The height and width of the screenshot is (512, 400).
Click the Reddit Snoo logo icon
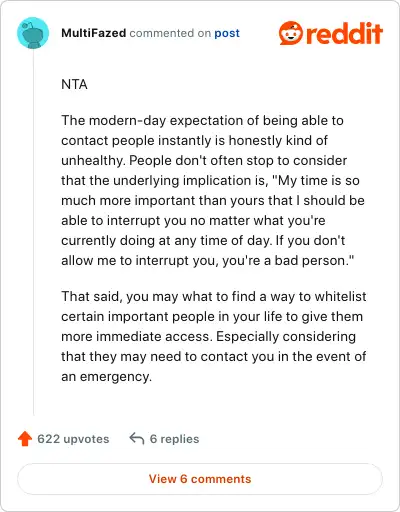(291, 33)
